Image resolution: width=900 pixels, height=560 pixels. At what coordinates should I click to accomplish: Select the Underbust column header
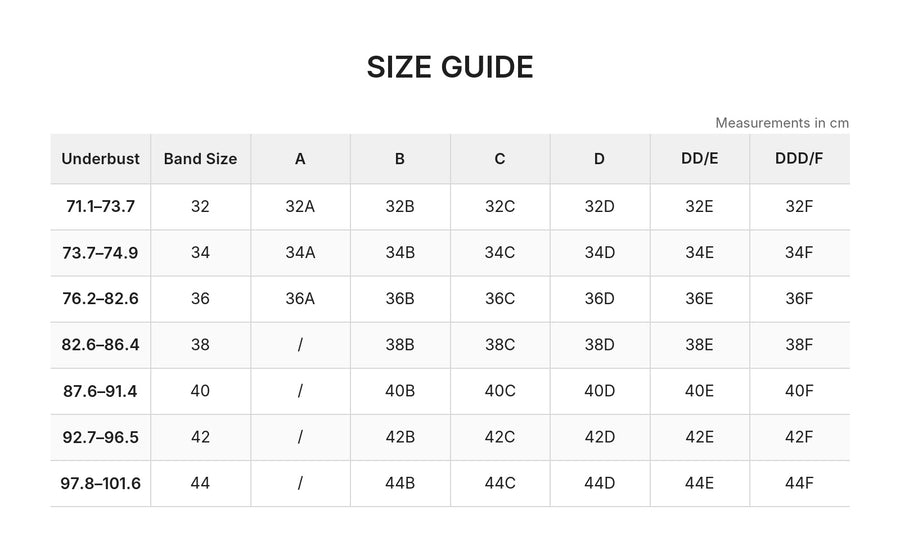tap(100, 159)
